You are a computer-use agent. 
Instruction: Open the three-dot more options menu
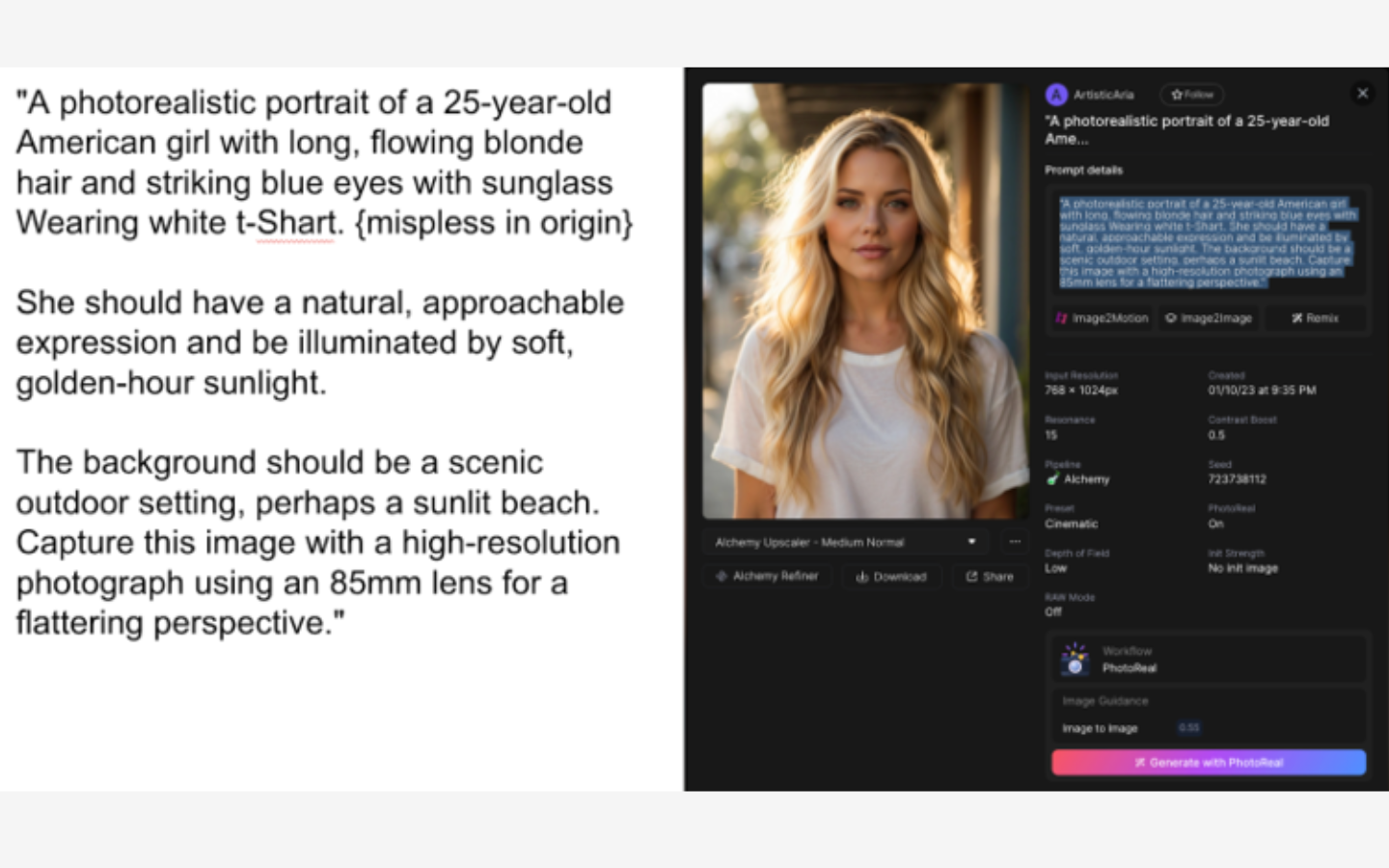[x=1015, y=542]
